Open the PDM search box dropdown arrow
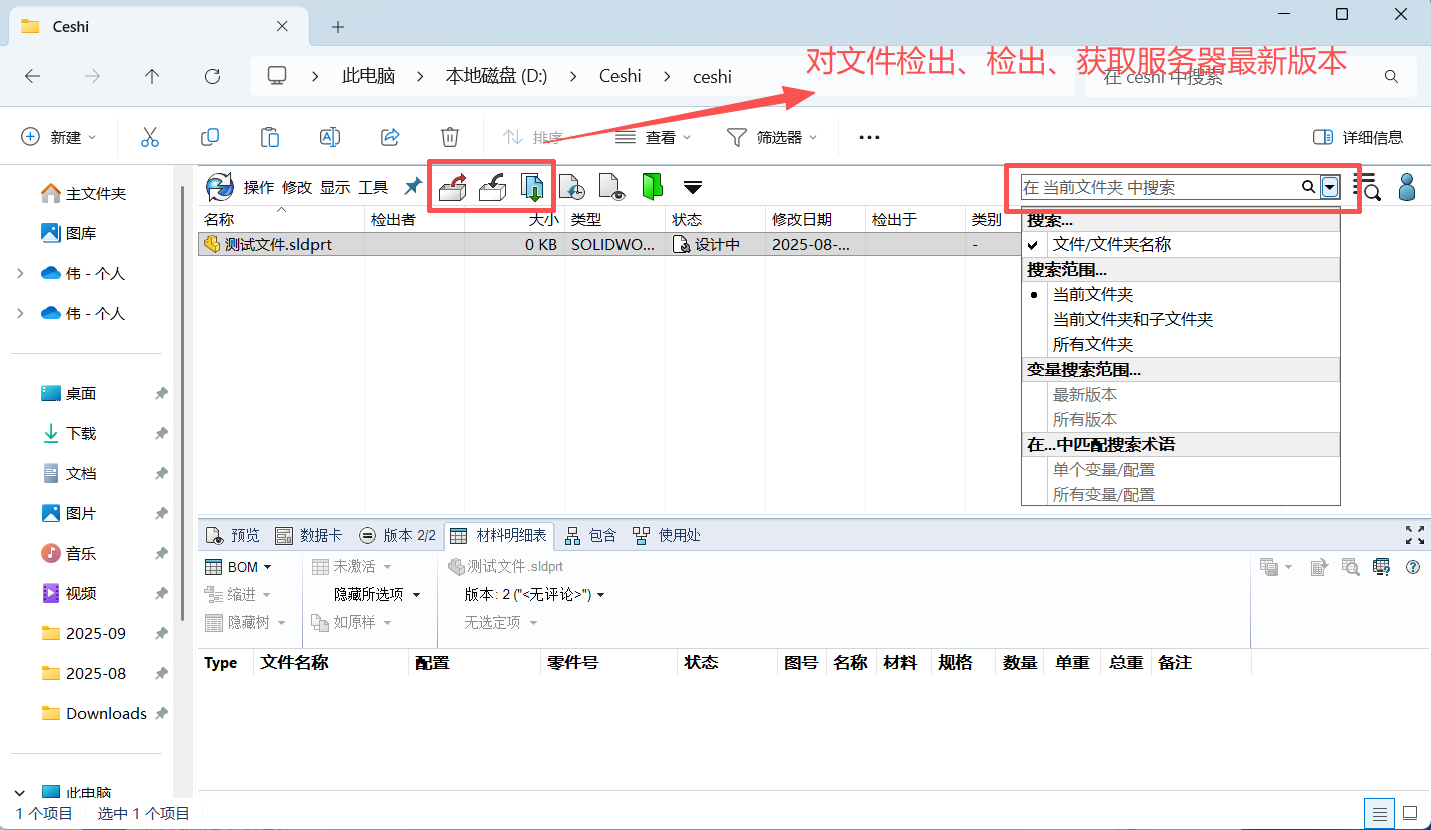Screen dimensions: 1431x830 (x=1330, y=187)
